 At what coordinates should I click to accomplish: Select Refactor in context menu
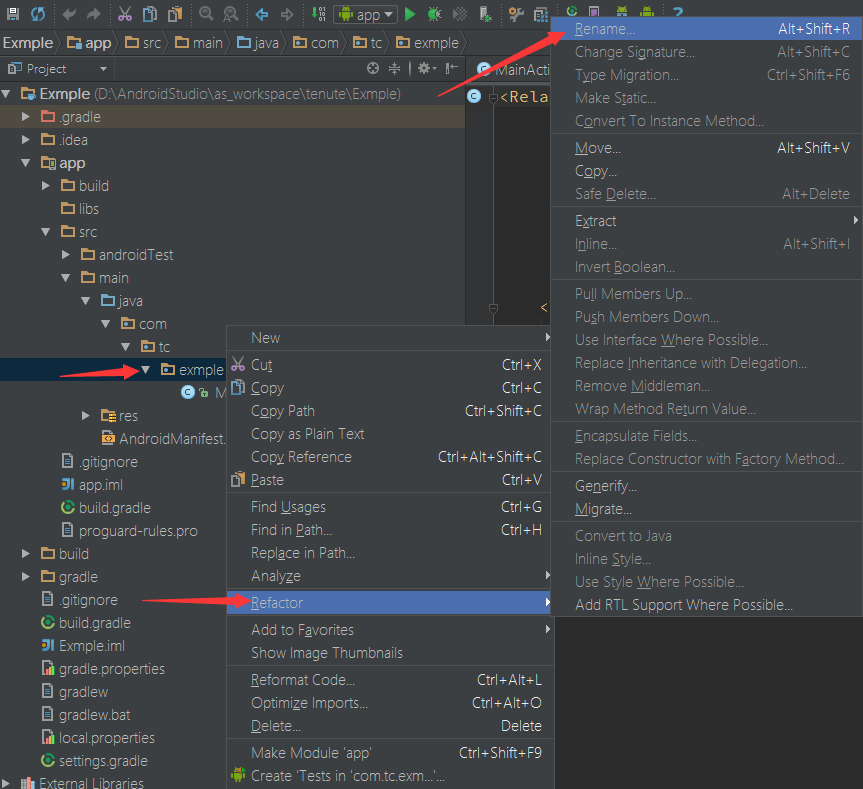390,602
